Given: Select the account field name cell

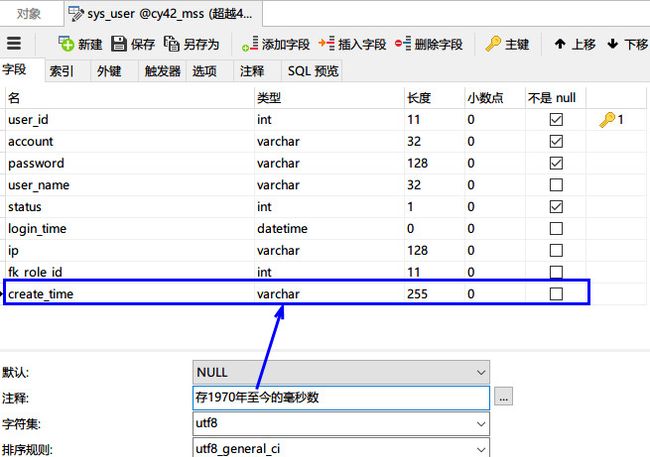Looking at the screenshot, I should pyautogui.click(x=130, y=141).
